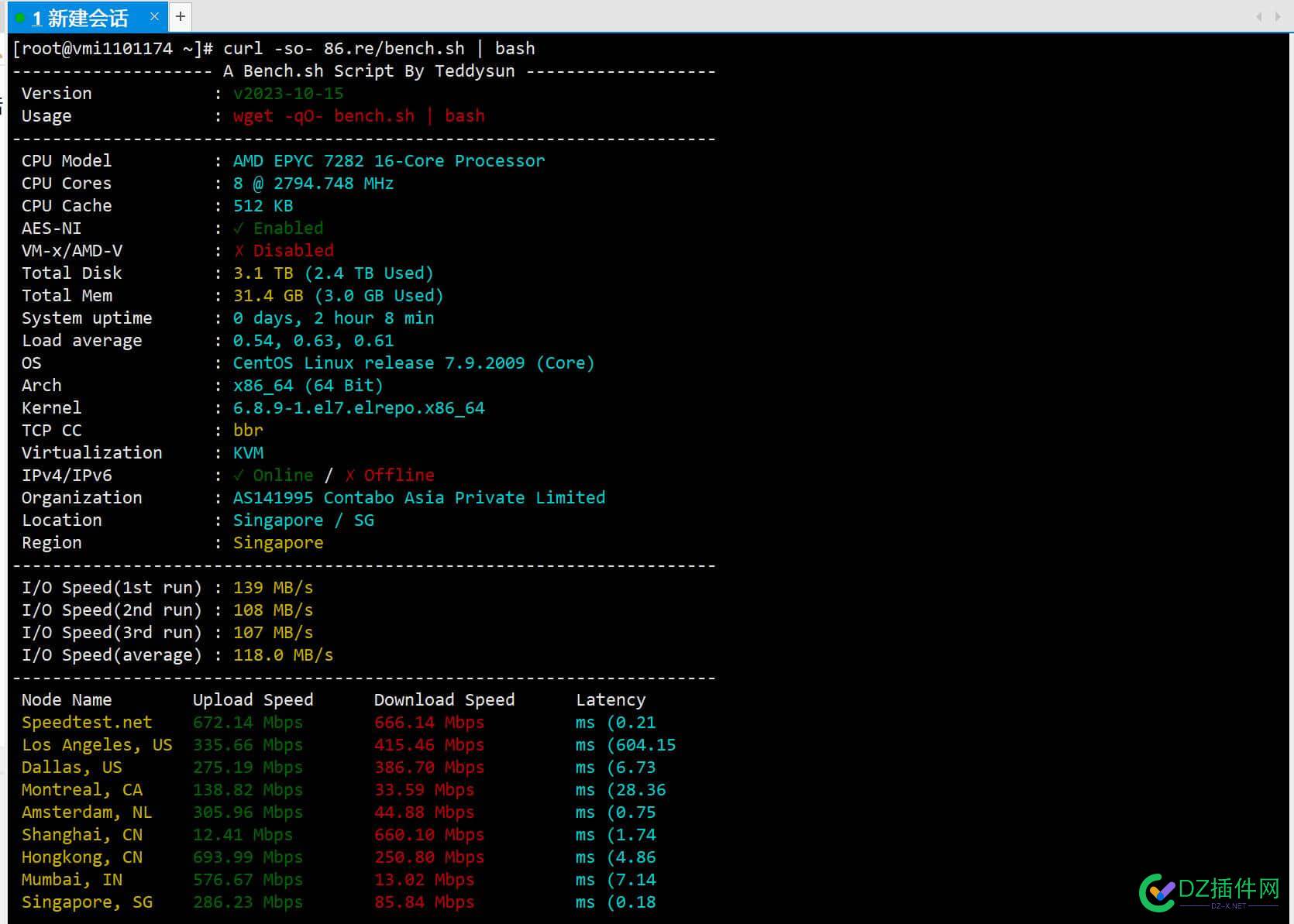Click the CPU cores value 8 @ 2794.748 MHz
1294x924 pixels.
pyautogui.click(x=313, y=183)
